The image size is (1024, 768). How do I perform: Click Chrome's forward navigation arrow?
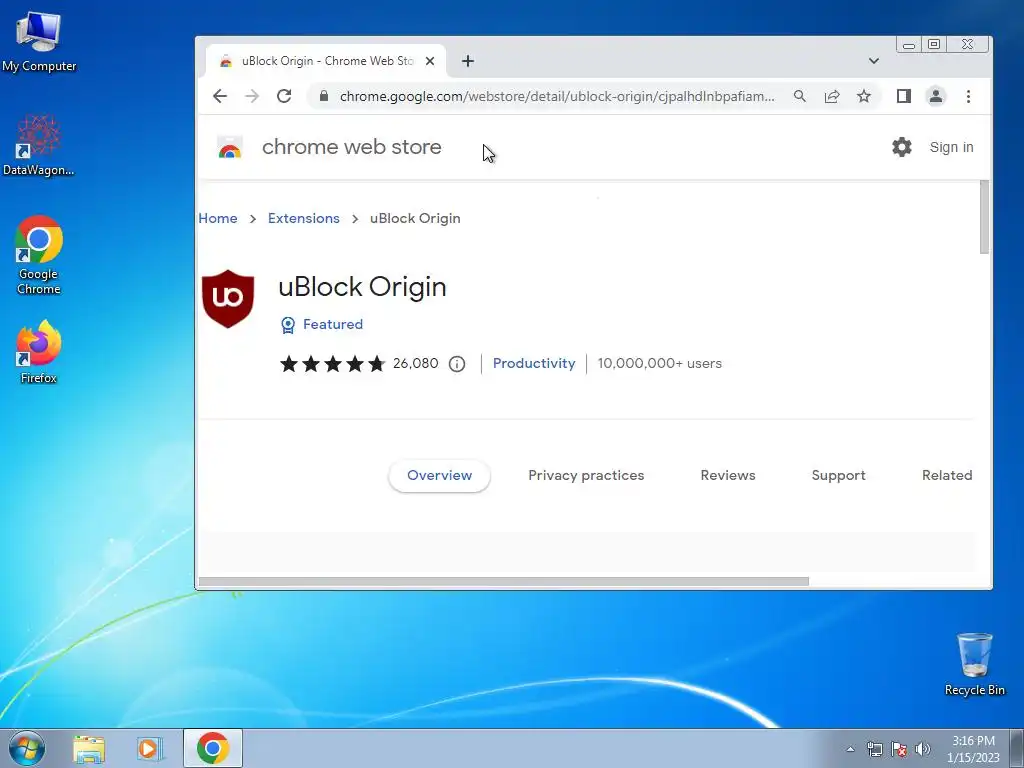pyautogui.click(x=252, y=97)
